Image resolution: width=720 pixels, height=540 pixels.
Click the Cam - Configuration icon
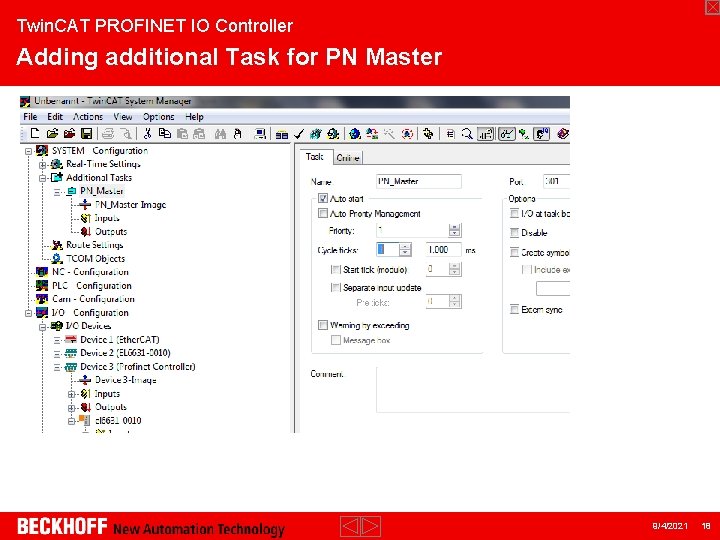[42, 299]
